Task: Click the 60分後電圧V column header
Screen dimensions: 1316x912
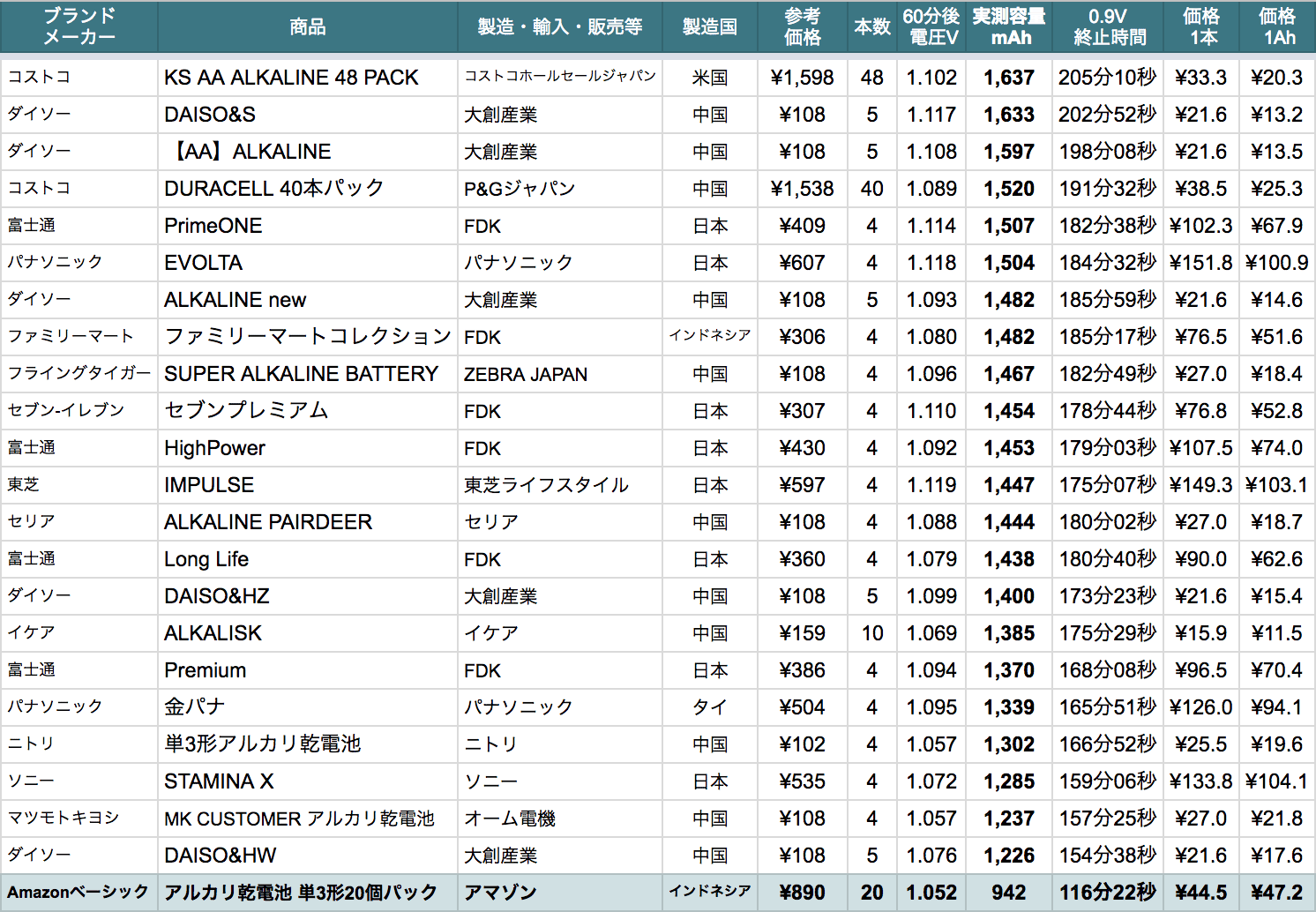Action: 931,26
